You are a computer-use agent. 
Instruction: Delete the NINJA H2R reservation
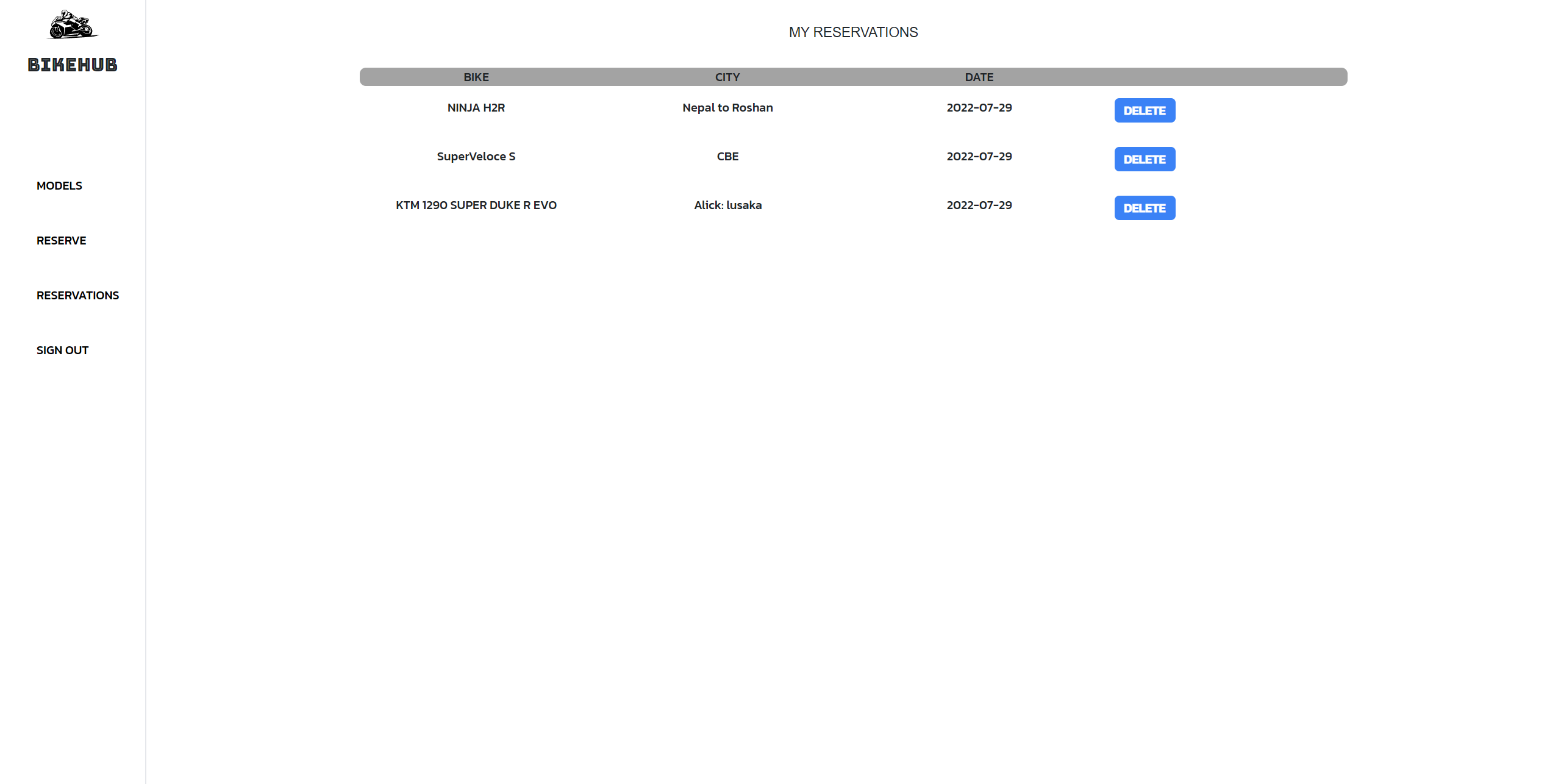coord(1144,110)
